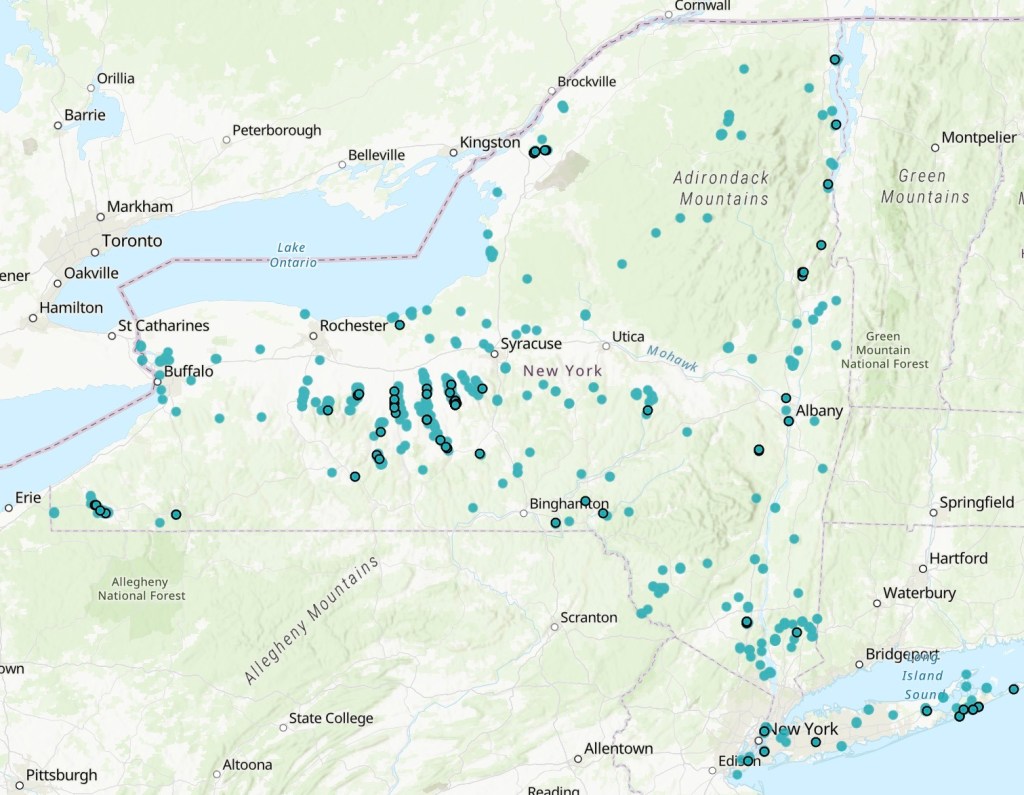Click the Scranton city marker circle
Image resolution: width=1024 pixels, height=795 pixels.
pos(554,627)
